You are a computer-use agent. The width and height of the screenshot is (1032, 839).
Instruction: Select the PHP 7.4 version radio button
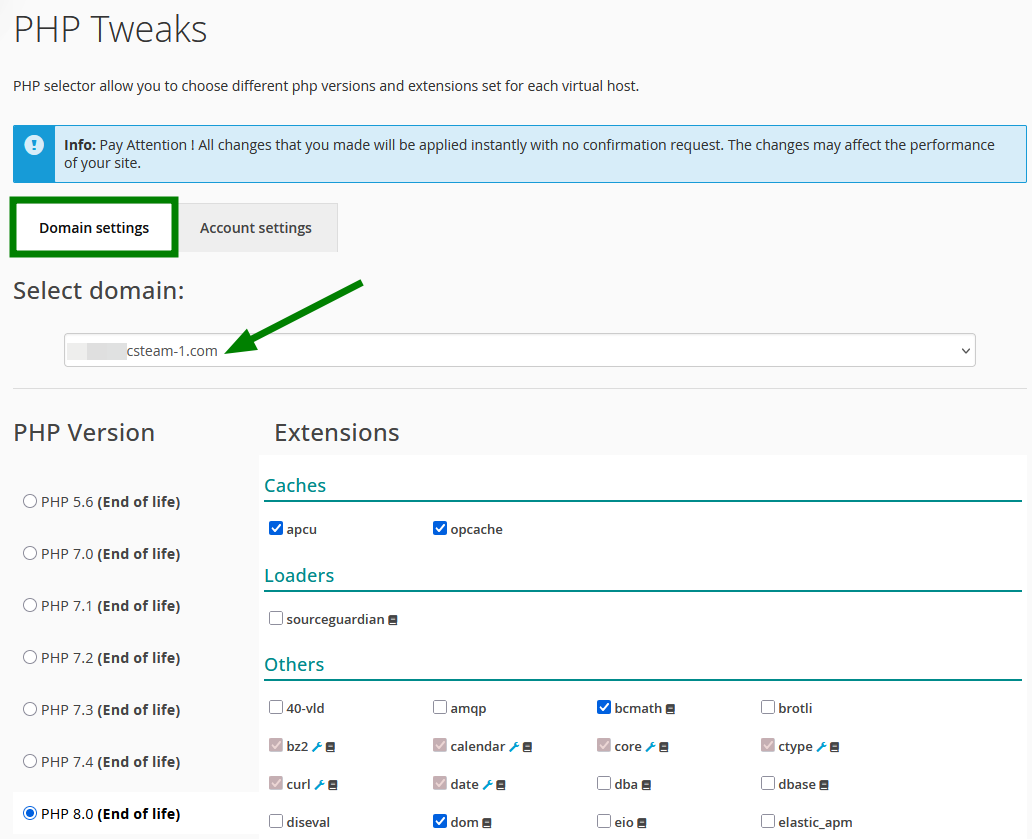[x=30, y=761]
